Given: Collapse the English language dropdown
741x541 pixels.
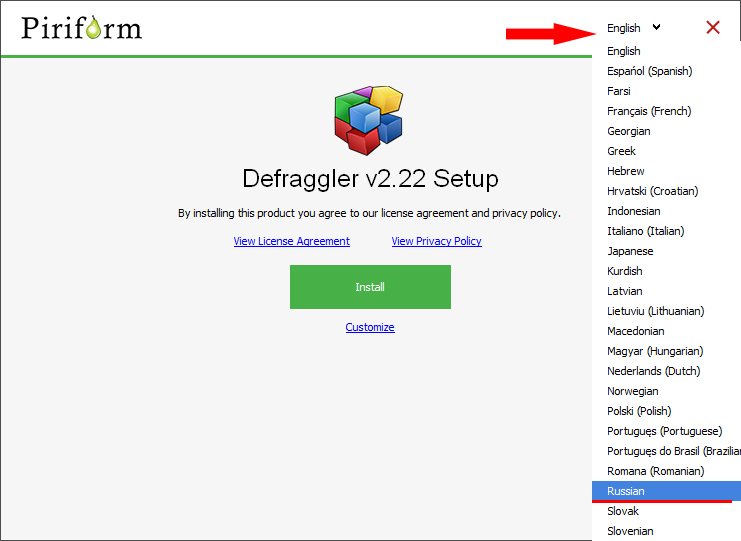Looking at the screenshot, I should (634, 28).
